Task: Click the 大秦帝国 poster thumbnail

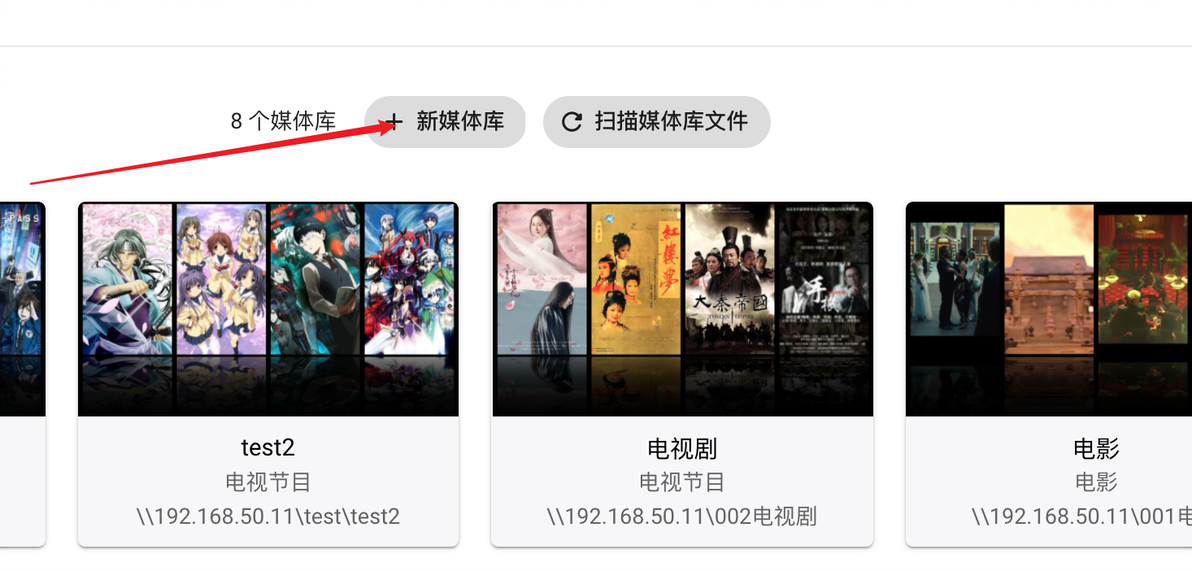Action: click(730, 280)
